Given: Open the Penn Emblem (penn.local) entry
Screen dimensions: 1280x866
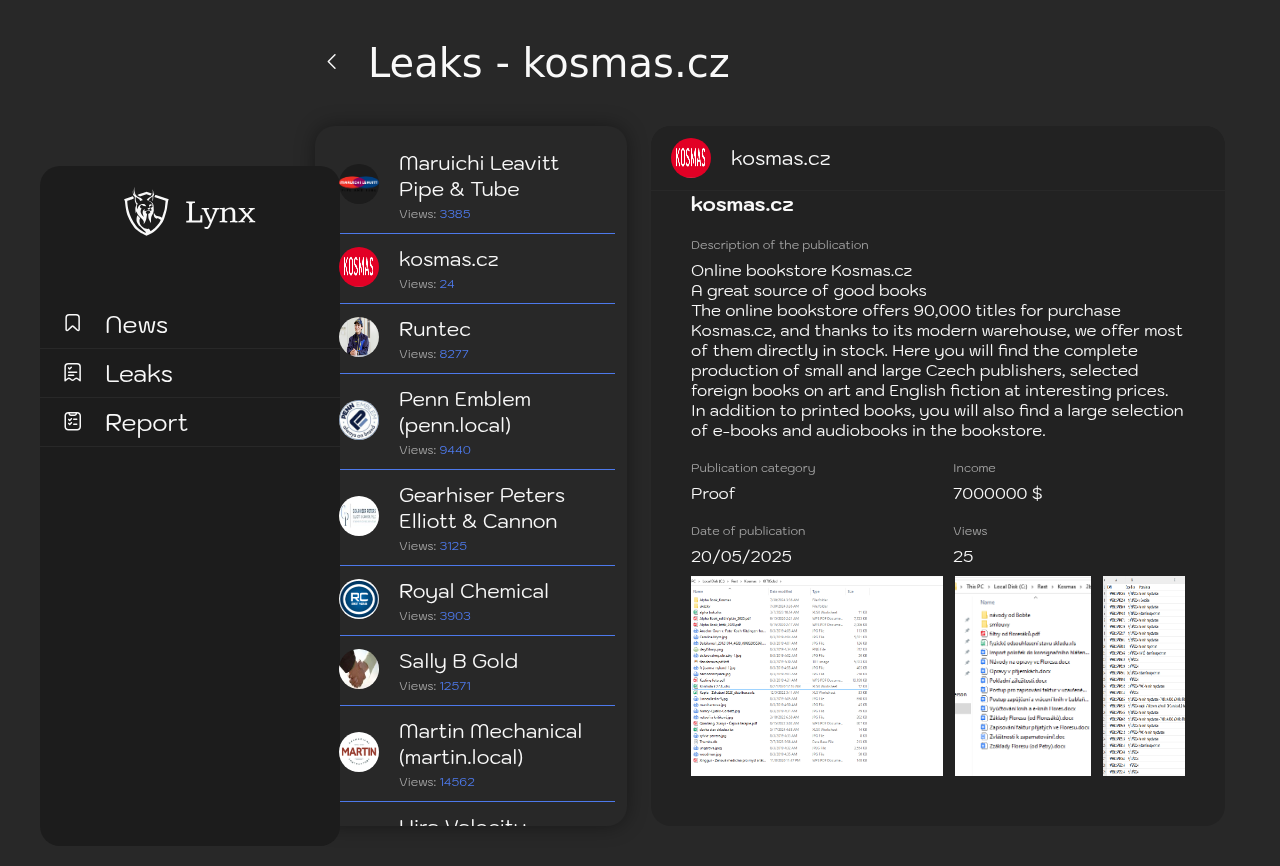Looking at the screenshot, I should [x=477, y=422].
